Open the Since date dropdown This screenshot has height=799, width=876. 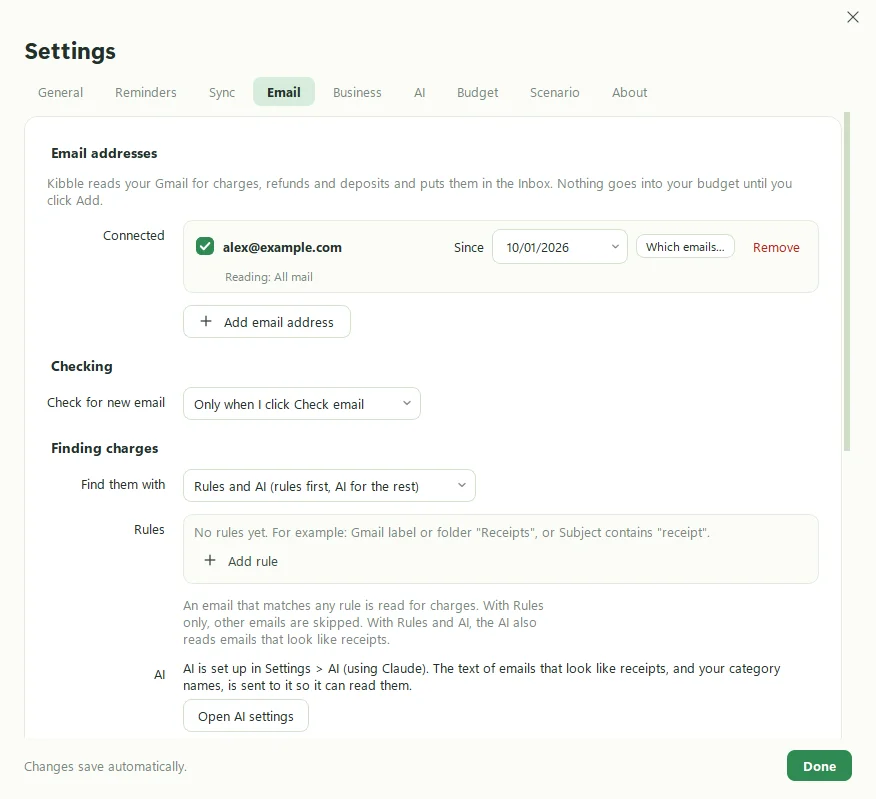560,246
